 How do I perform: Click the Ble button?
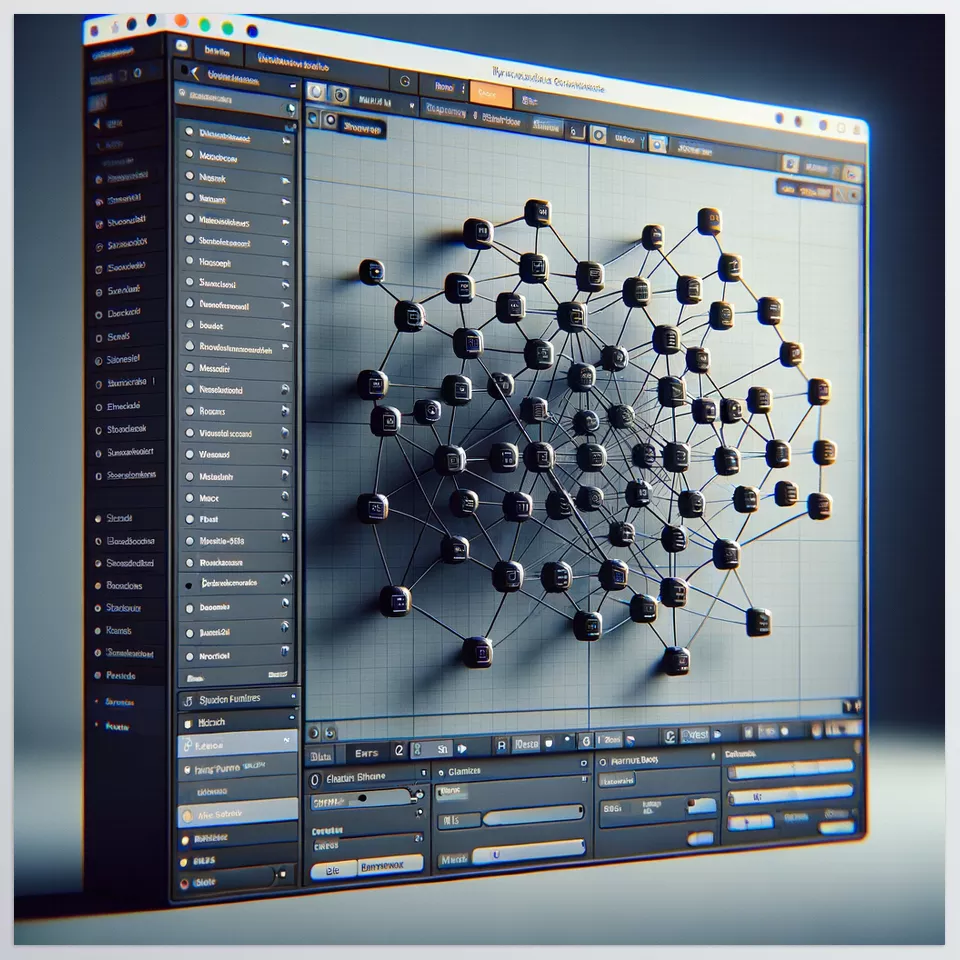tap(333, 870)
